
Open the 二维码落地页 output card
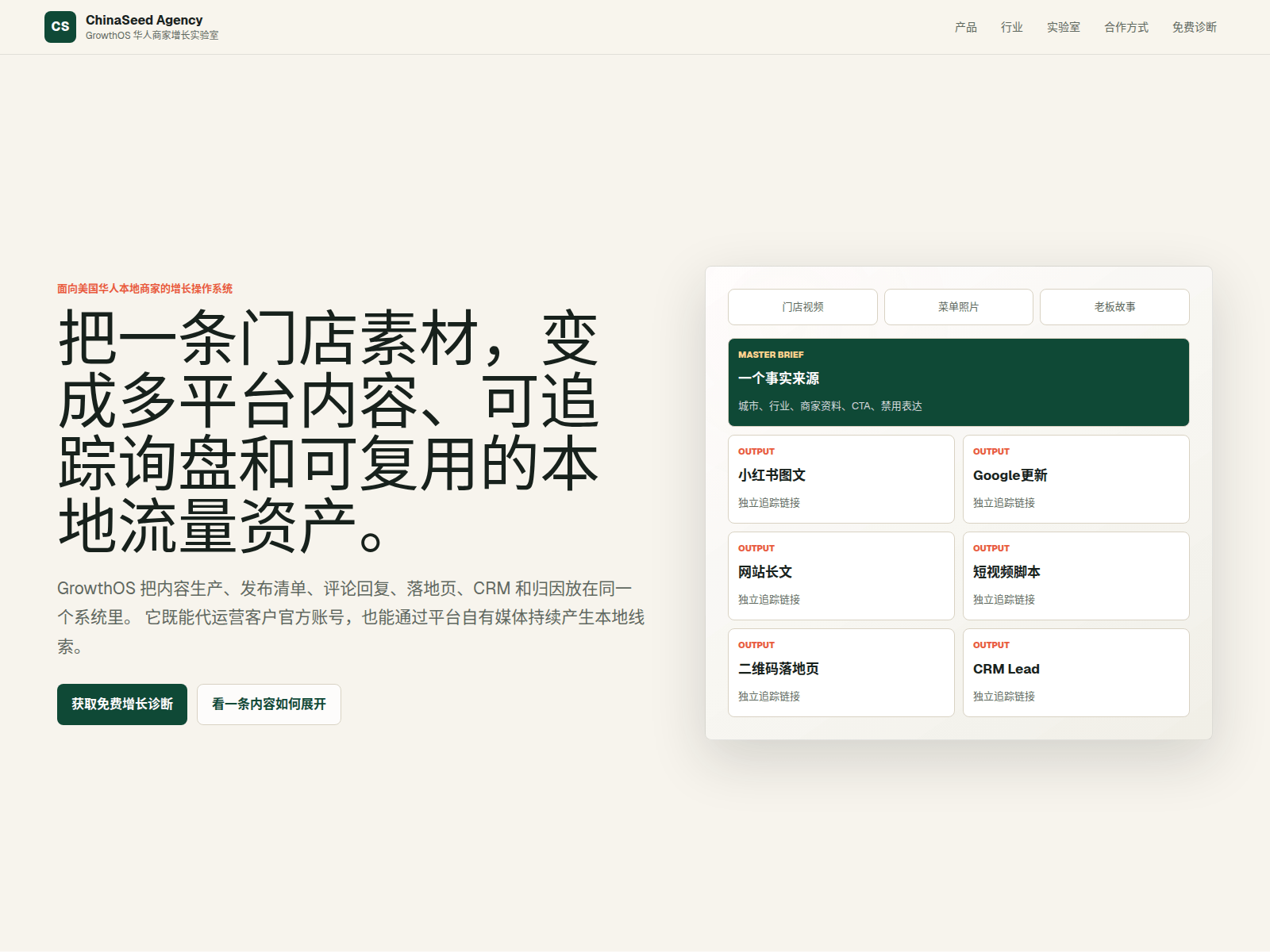coord(841,673)
